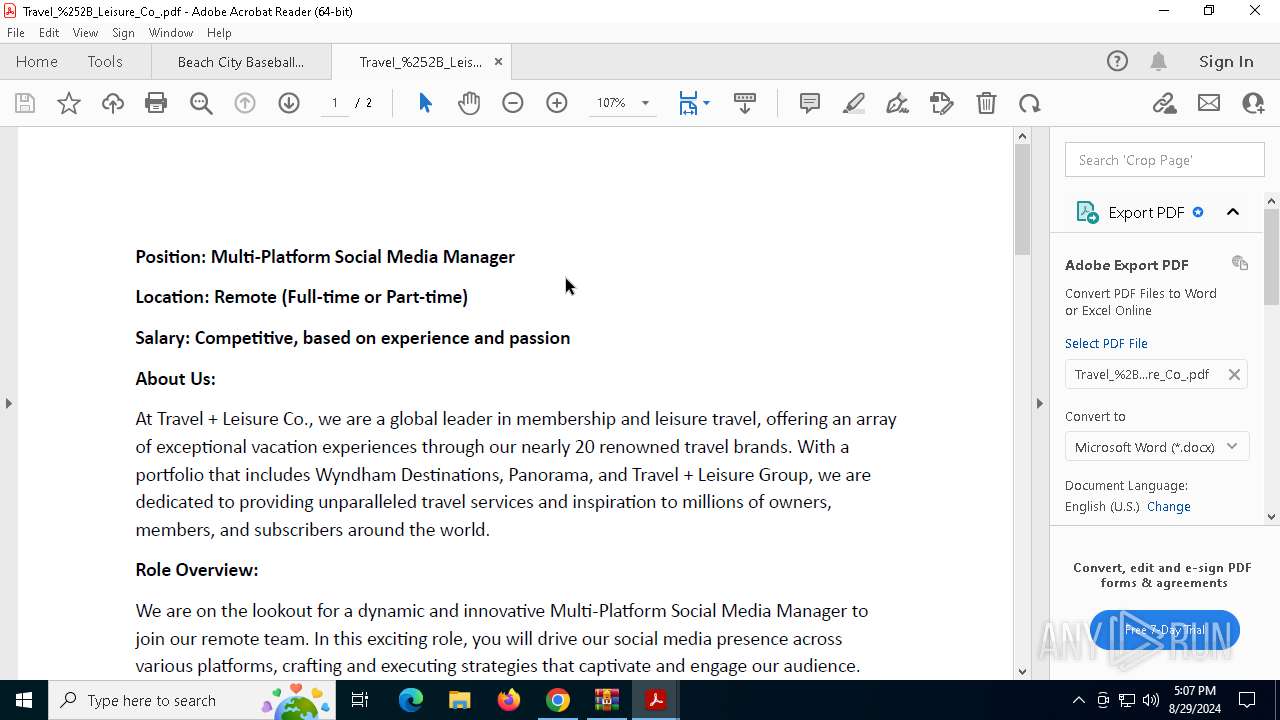This screenshot has height=720, width=1280.
Task: Launch Google Chrome from the taskbar
Action: 558,700
